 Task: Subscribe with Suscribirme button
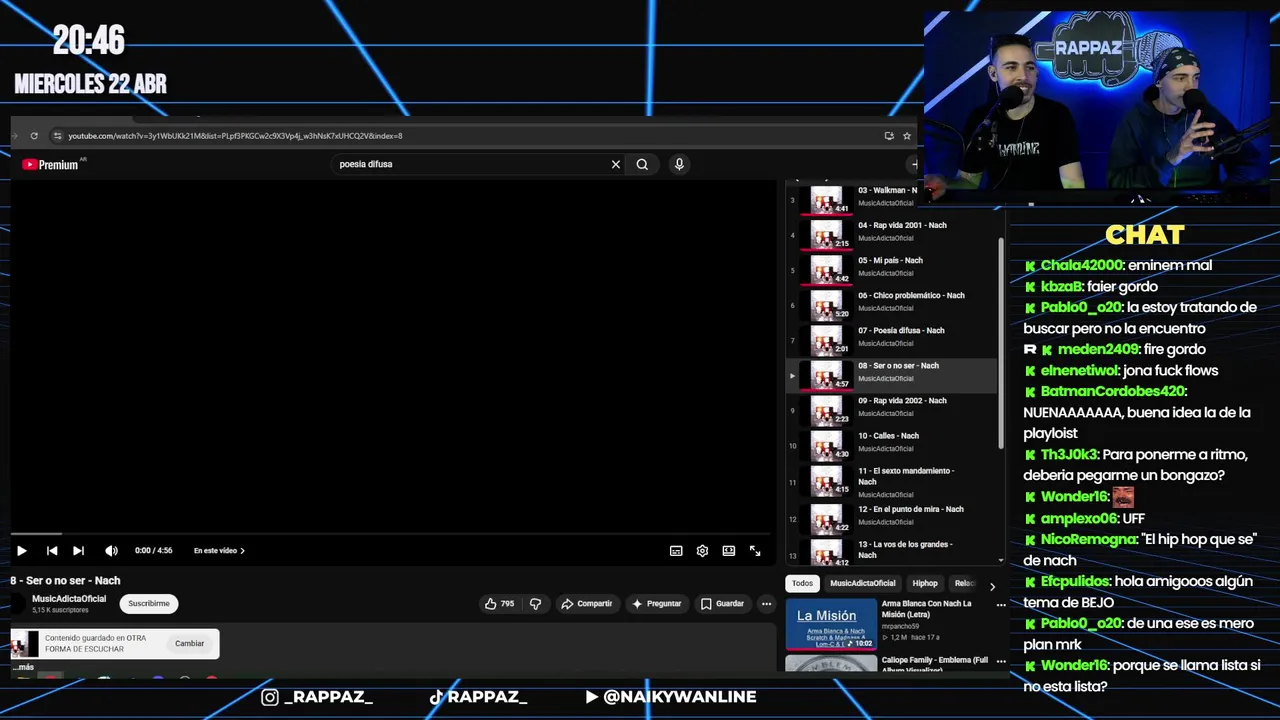(x=148, y=604)
